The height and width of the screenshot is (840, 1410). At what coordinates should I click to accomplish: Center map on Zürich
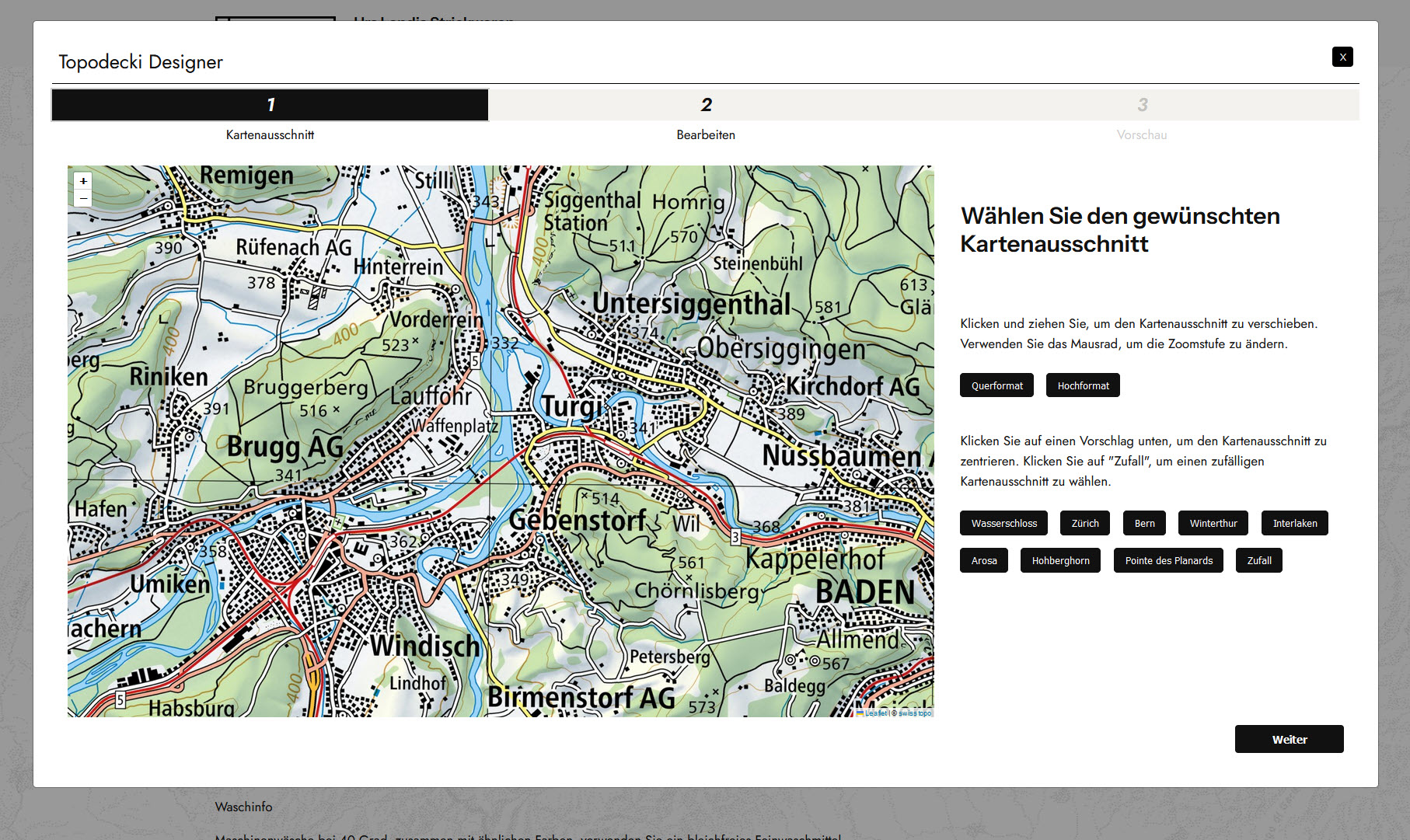[x=1084, y=523]
